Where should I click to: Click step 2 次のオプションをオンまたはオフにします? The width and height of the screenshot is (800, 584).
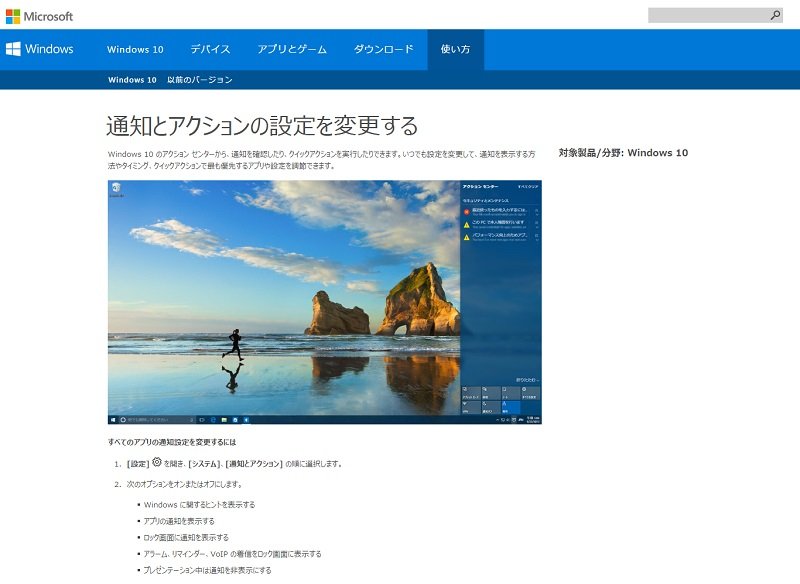(184, 484)
